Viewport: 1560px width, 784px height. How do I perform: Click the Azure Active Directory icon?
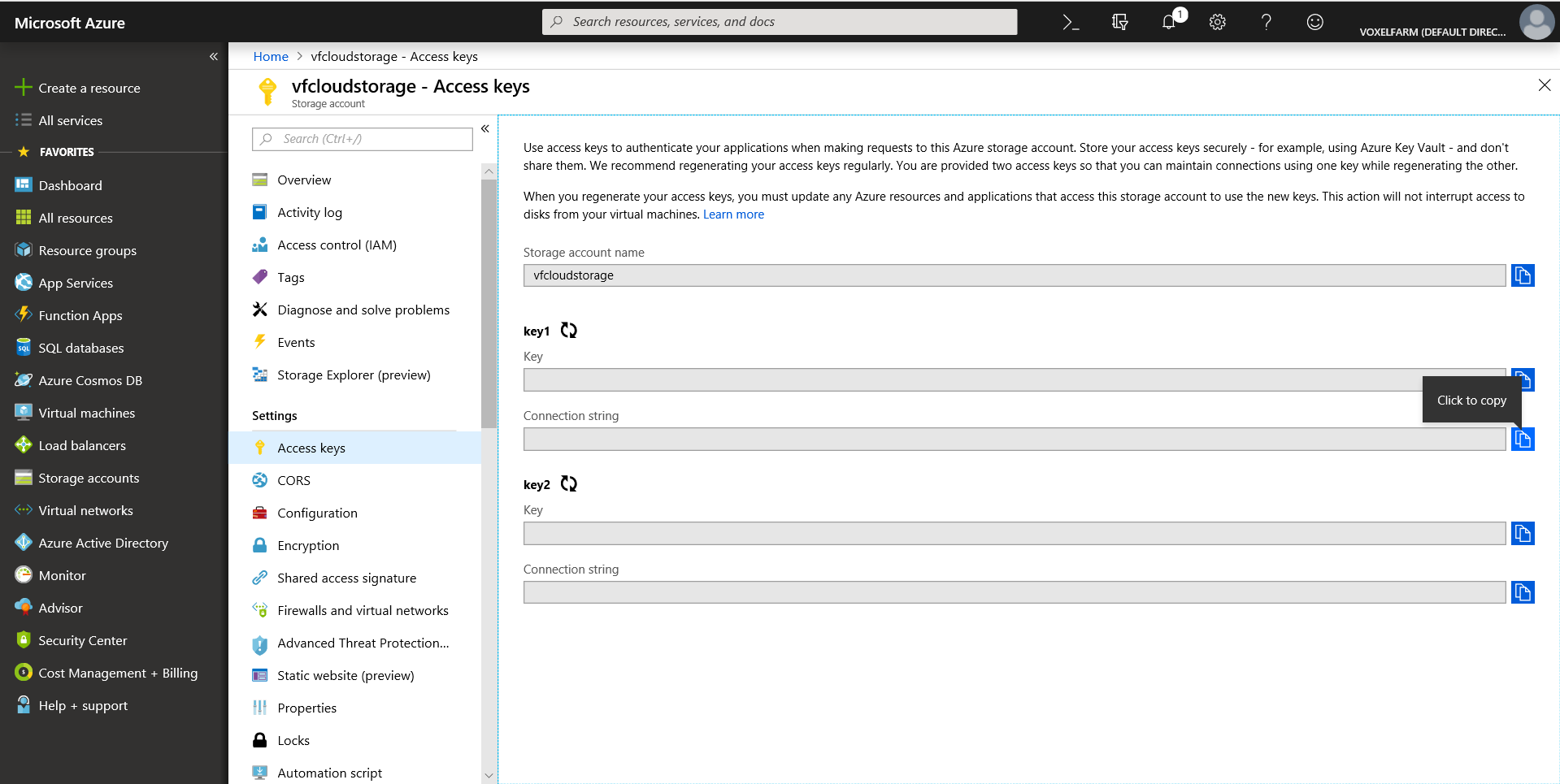click(24, 543)
